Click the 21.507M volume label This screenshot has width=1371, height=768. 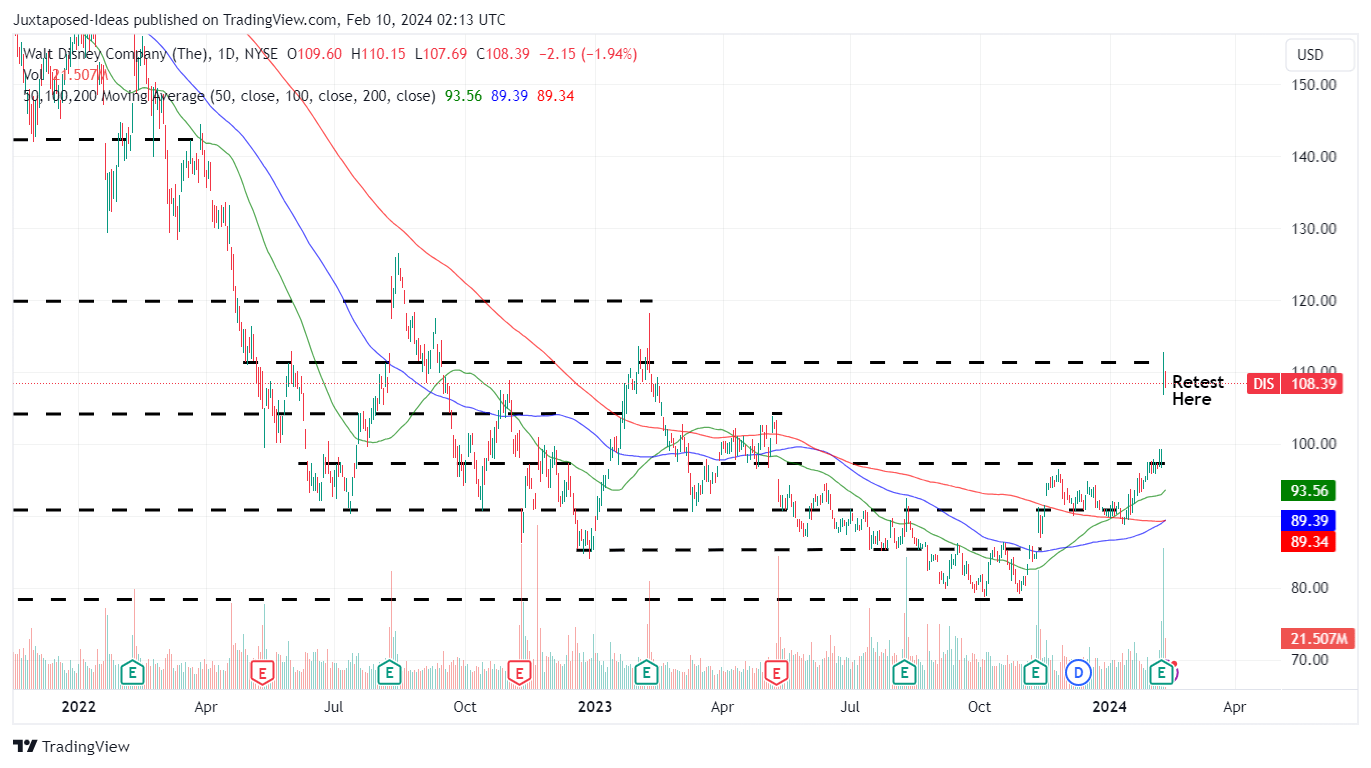(x=1317, y=639)
